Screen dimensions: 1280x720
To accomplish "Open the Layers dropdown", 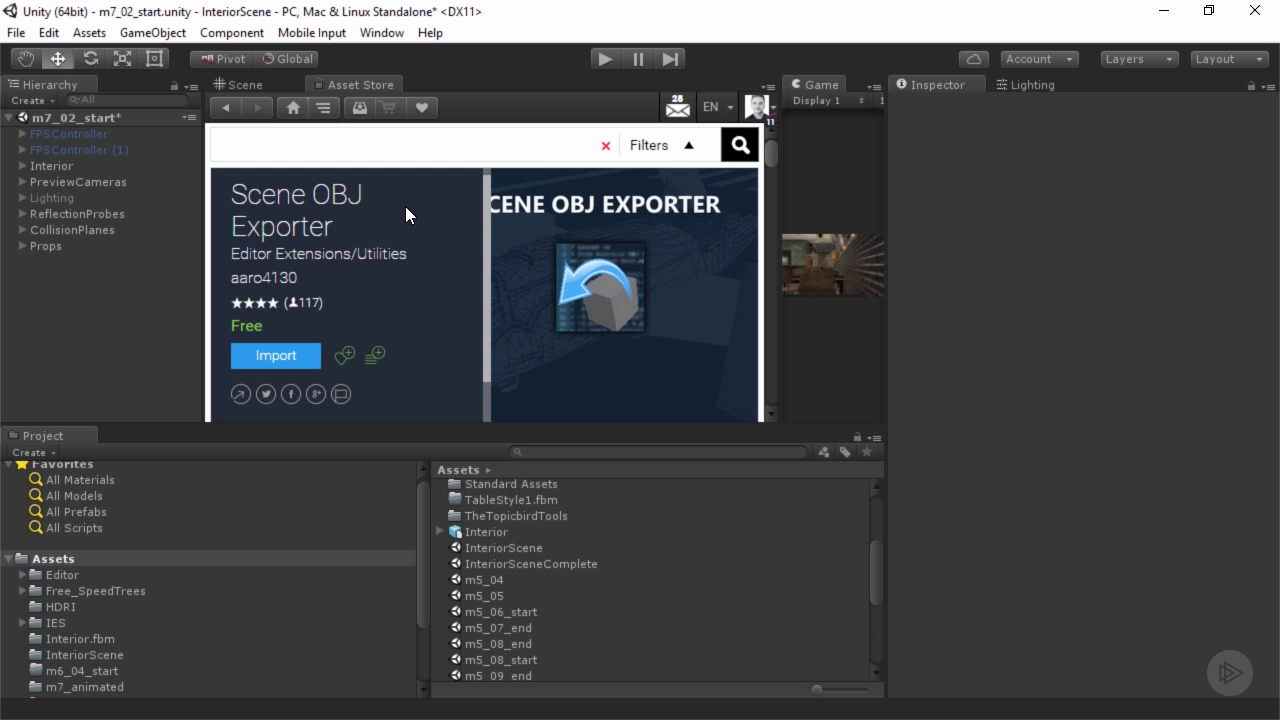I will click(1139, 59).
